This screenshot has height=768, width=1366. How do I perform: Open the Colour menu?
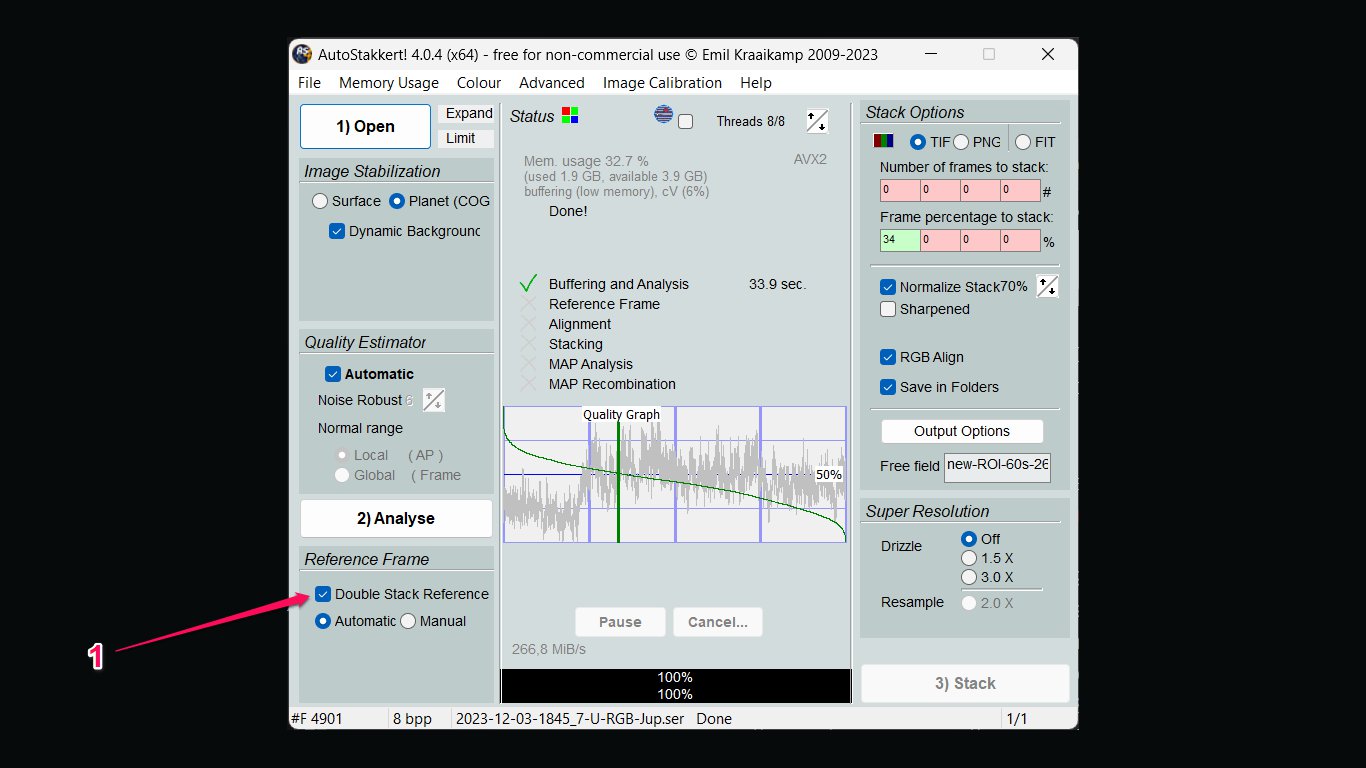click(x=479, y=83)
